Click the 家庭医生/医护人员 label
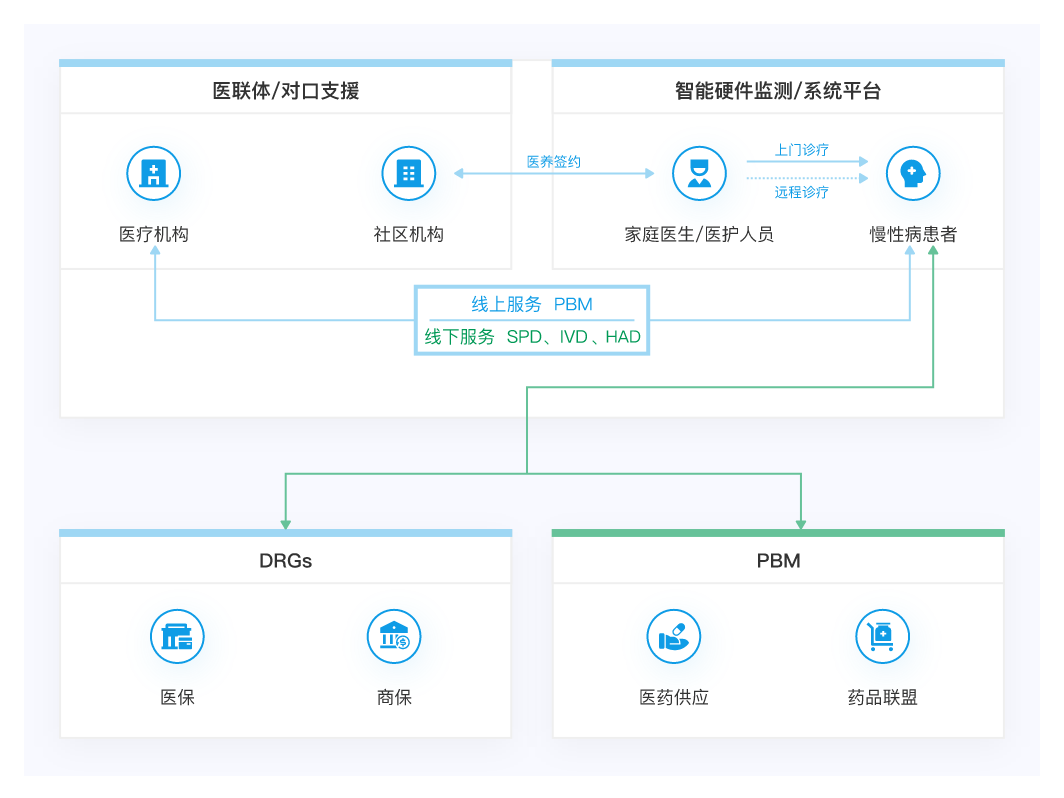The width and height of the screenshot is (1064, 798). click(699, 234)
